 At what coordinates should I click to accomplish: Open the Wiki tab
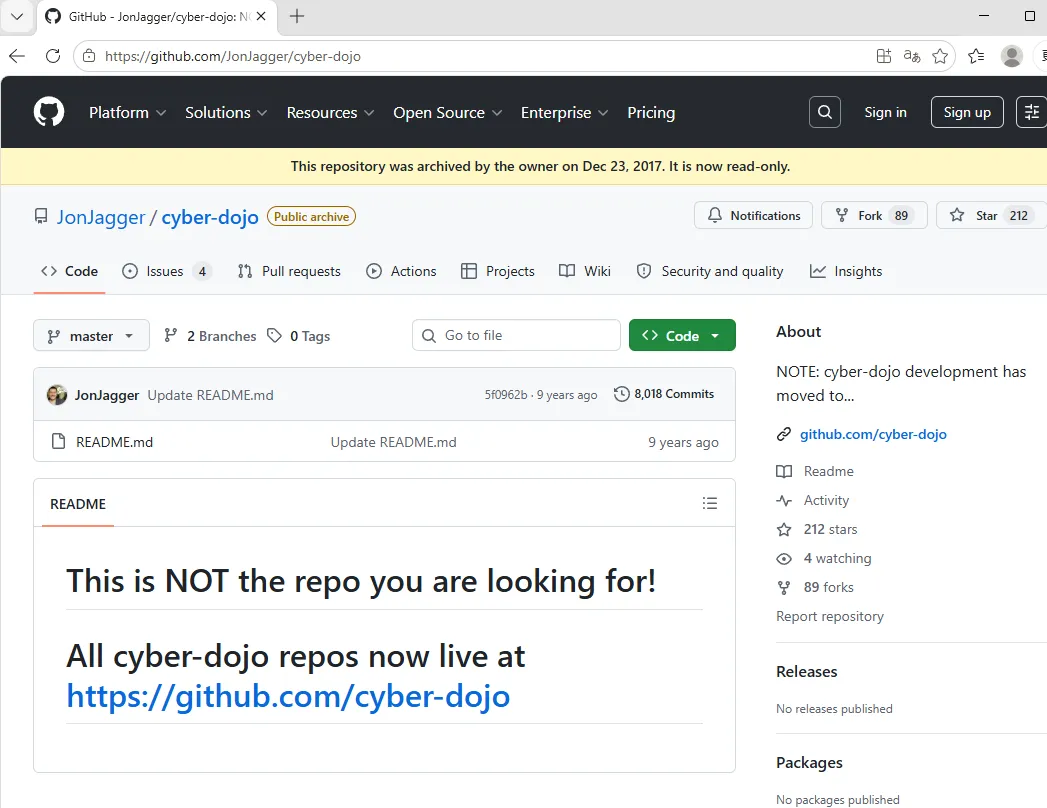pyautogui.click(x=585, y=271)
